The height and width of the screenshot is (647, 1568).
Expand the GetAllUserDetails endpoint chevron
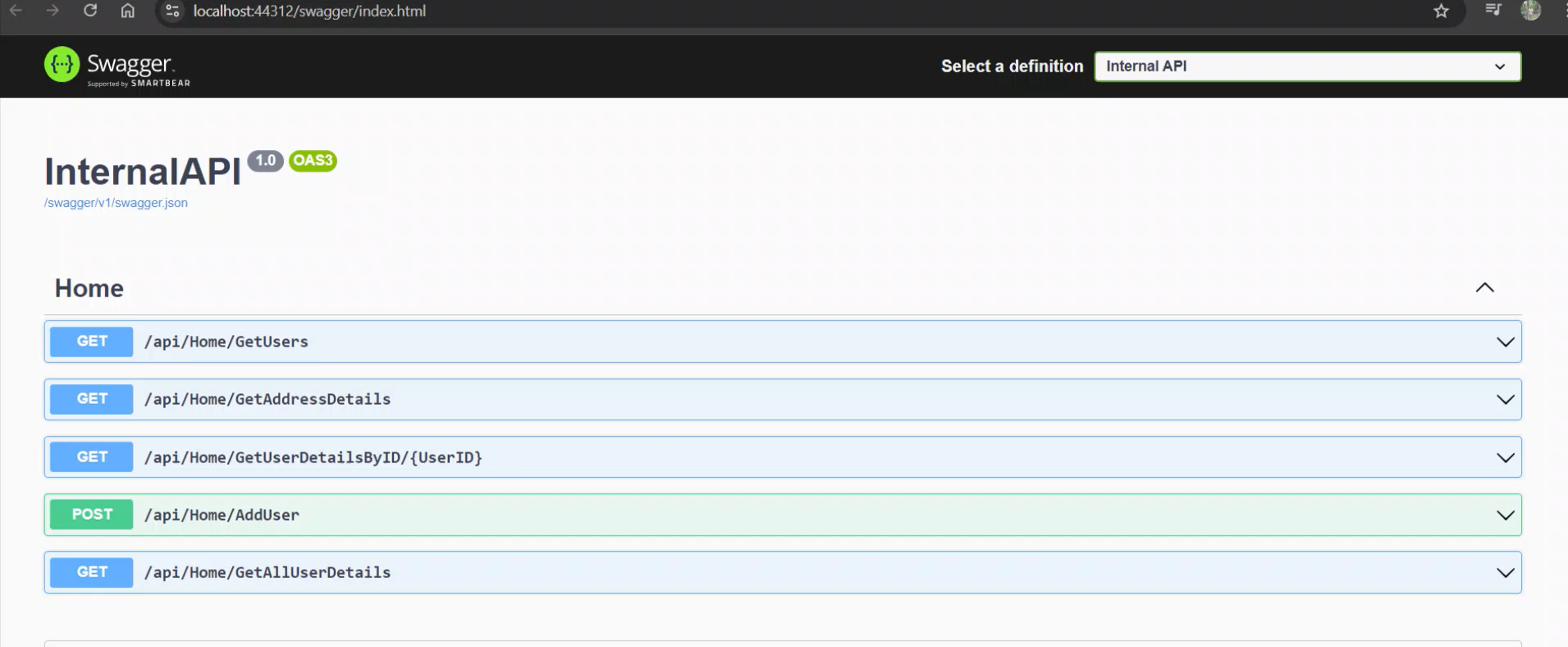pos(1505,572)
